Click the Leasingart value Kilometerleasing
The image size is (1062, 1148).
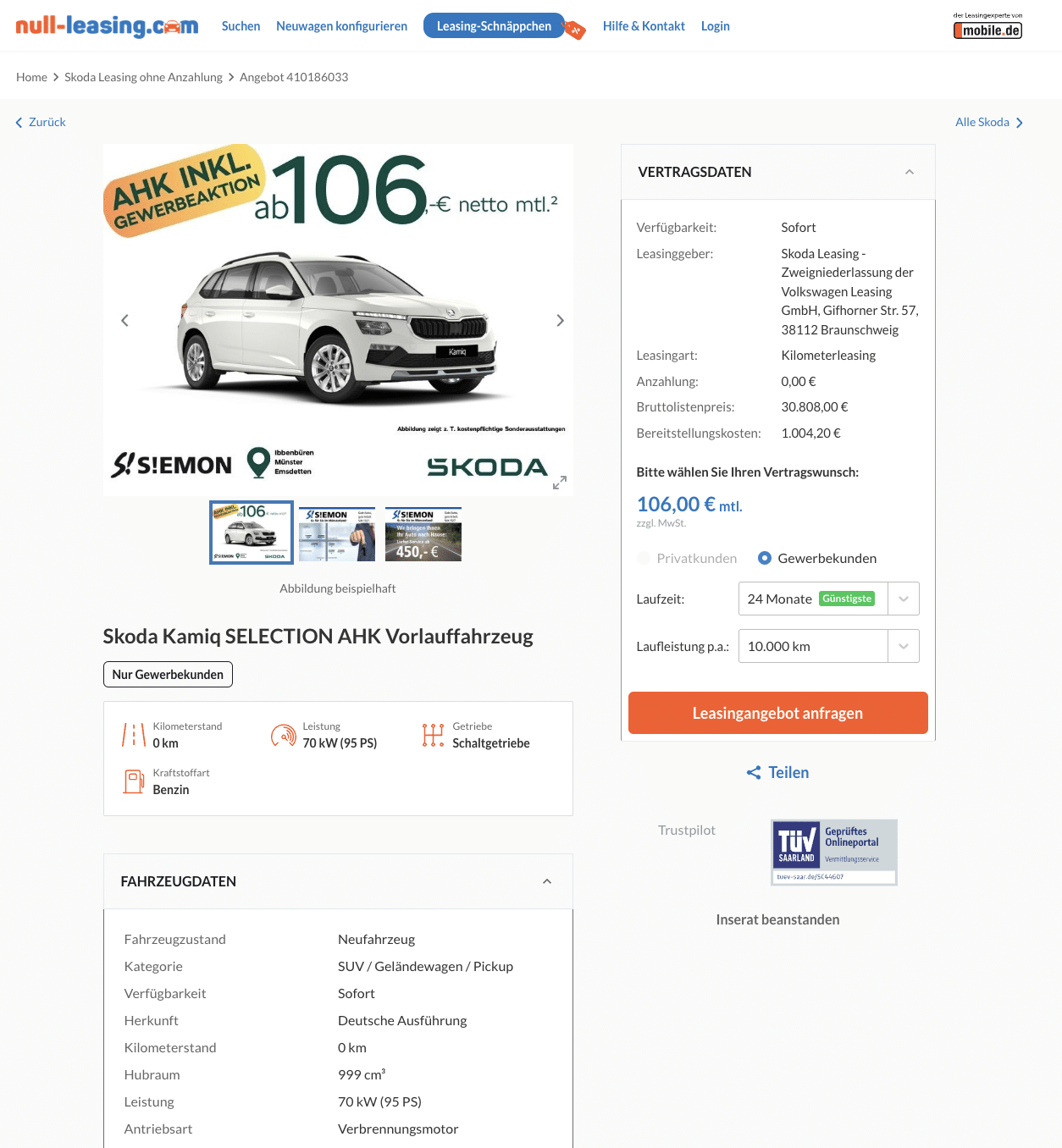[x=828, y=356]
